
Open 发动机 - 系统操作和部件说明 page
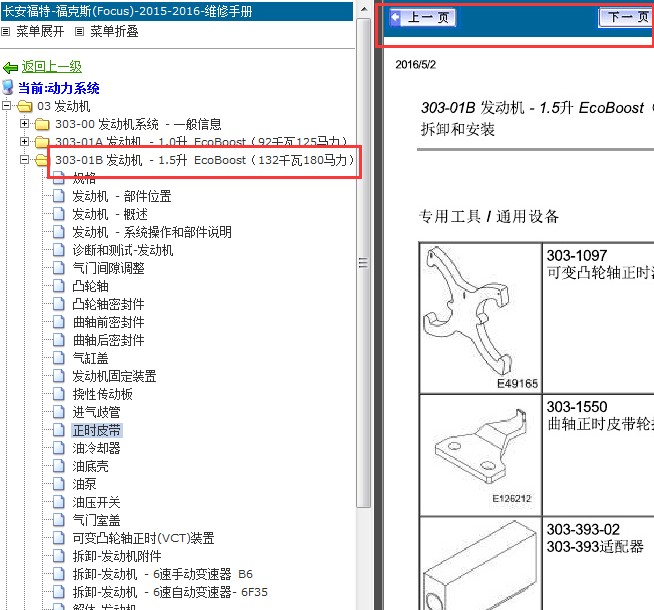pos(152,232)
